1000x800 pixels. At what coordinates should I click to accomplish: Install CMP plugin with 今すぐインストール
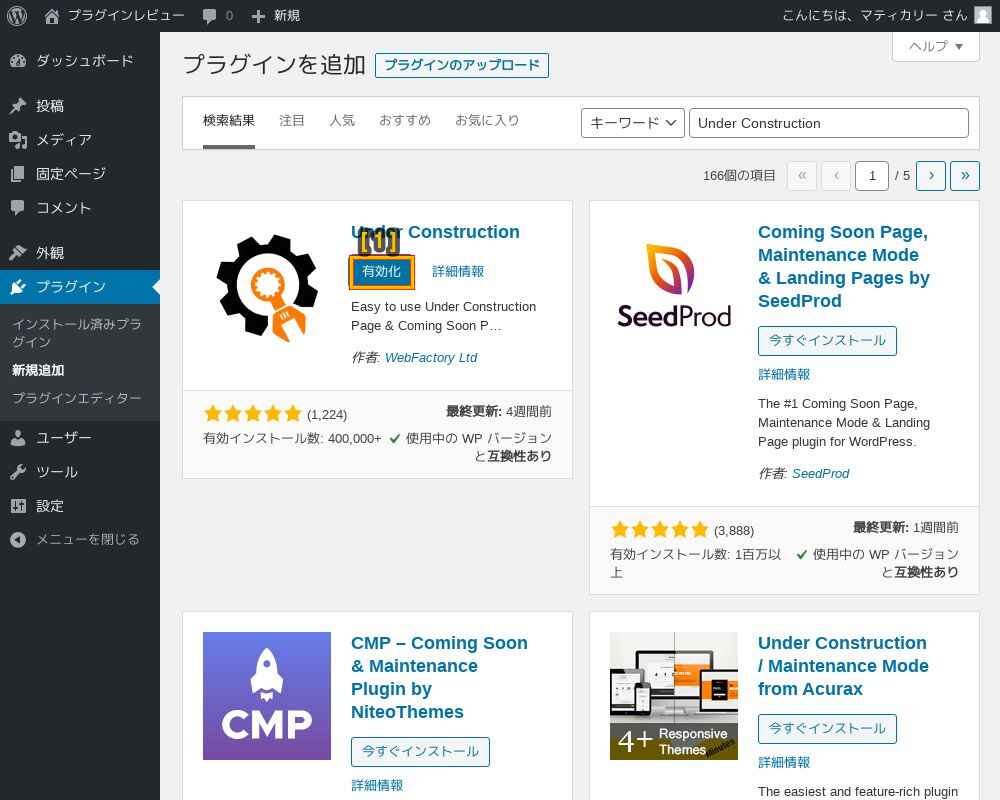click(420, 752)
